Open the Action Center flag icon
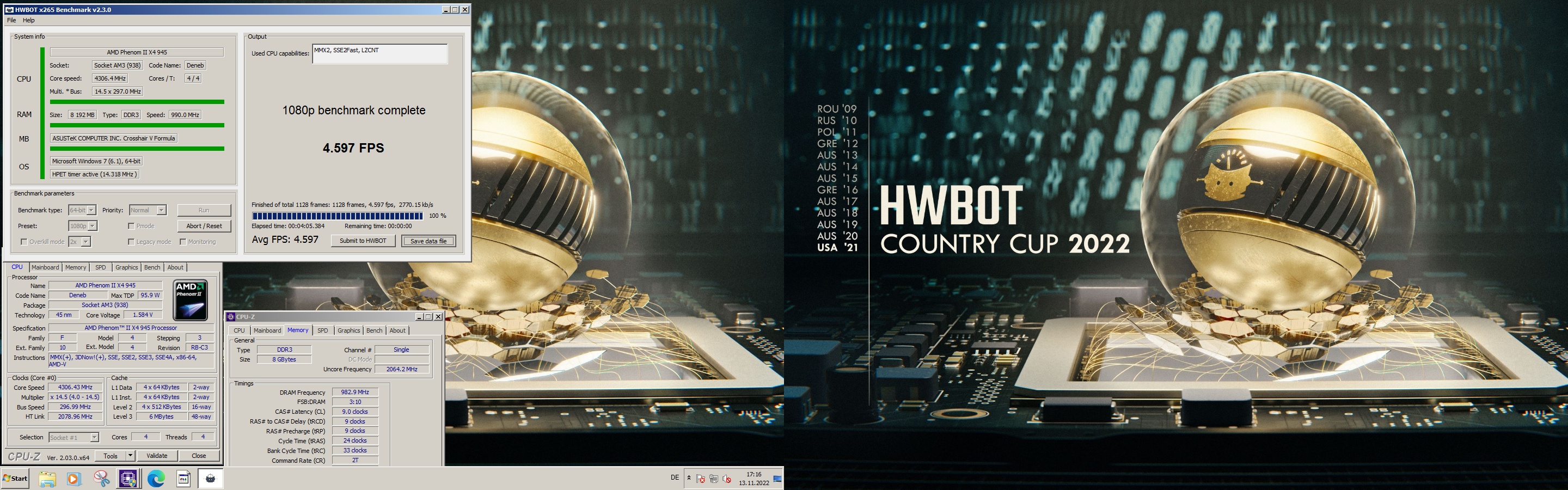This screenshot has height=490, width=1568. coord(701,479)
